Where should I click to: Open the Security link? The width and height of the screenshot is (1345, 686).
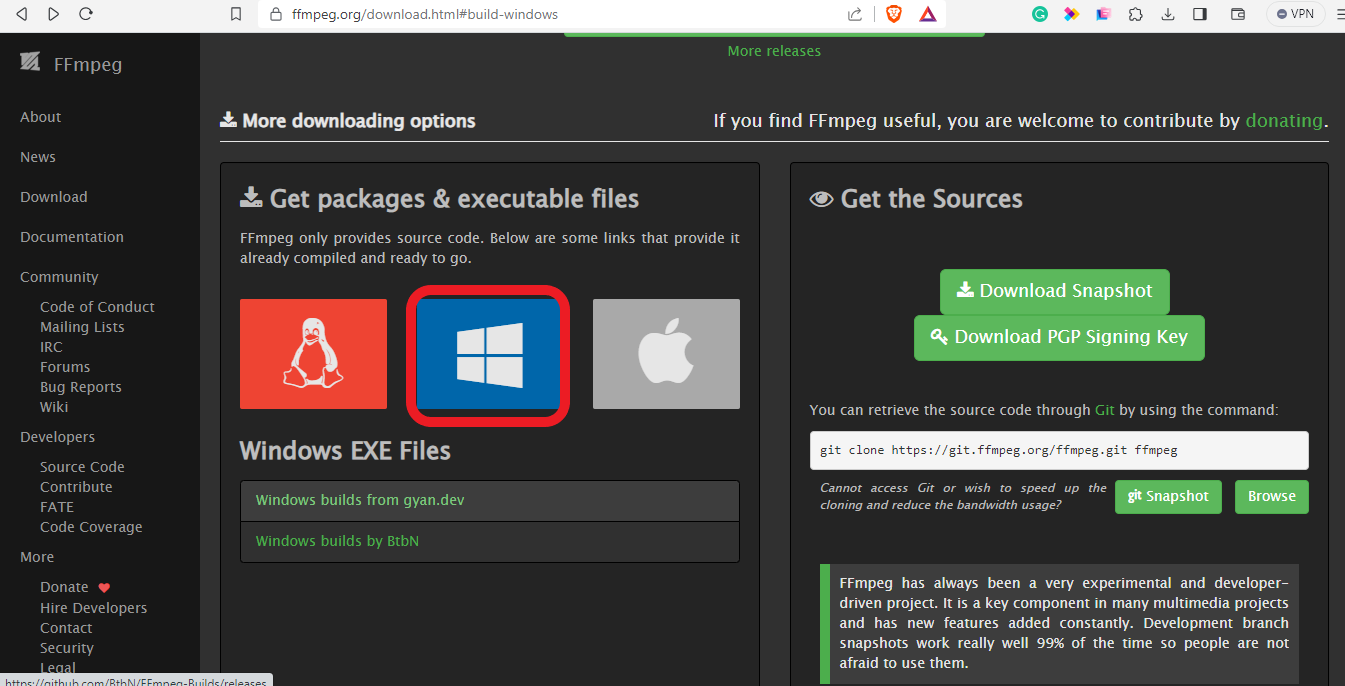click(67, 648)
